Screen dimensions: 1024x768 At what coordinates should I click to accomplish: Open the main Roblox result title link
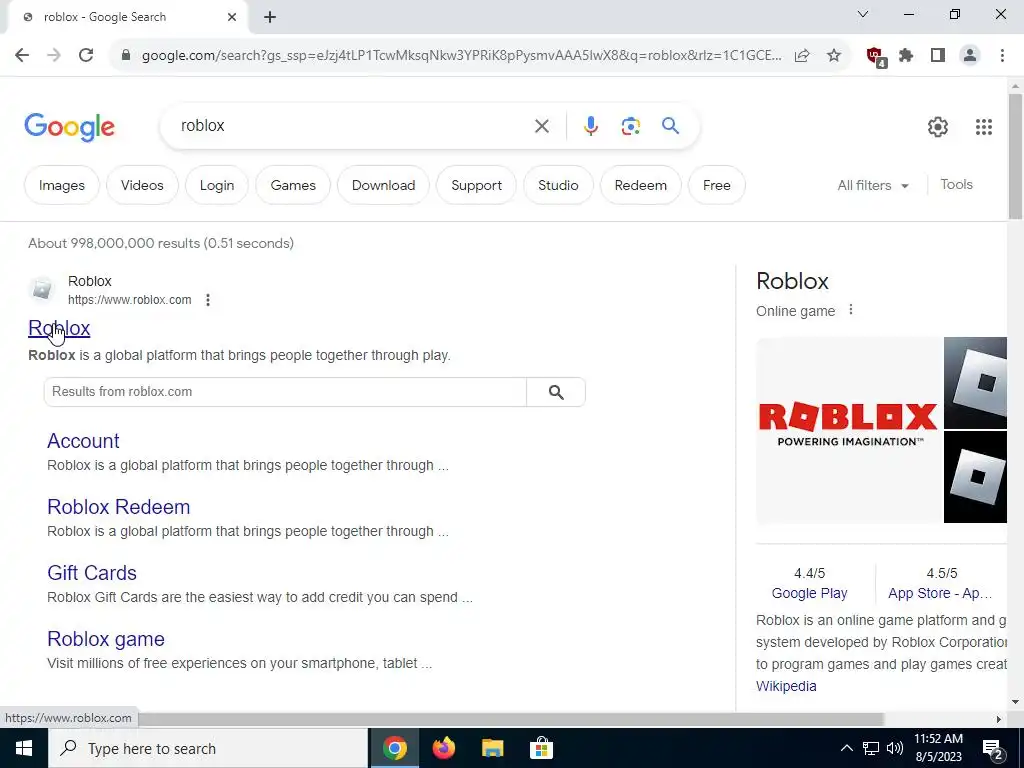click(59, 328)
